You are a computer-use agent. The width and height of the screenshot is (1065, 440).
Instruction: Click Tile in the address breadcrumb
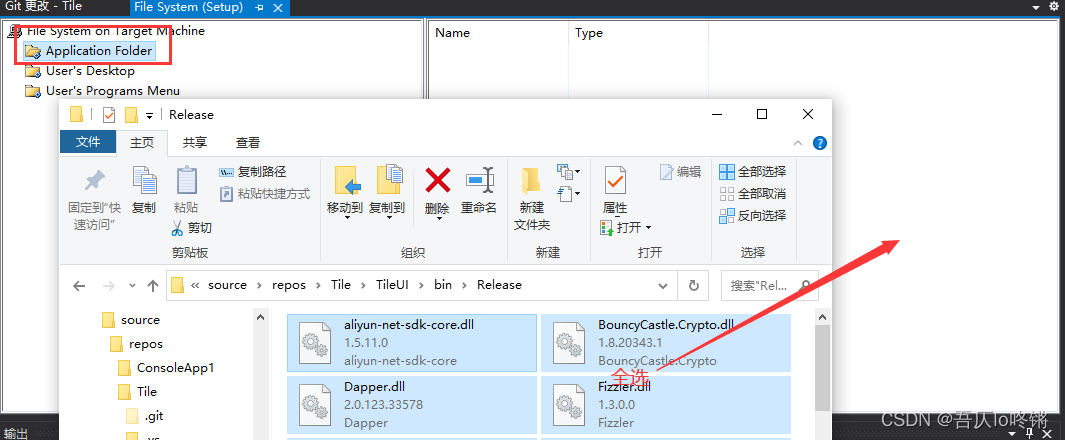click(x=341, y=285)
